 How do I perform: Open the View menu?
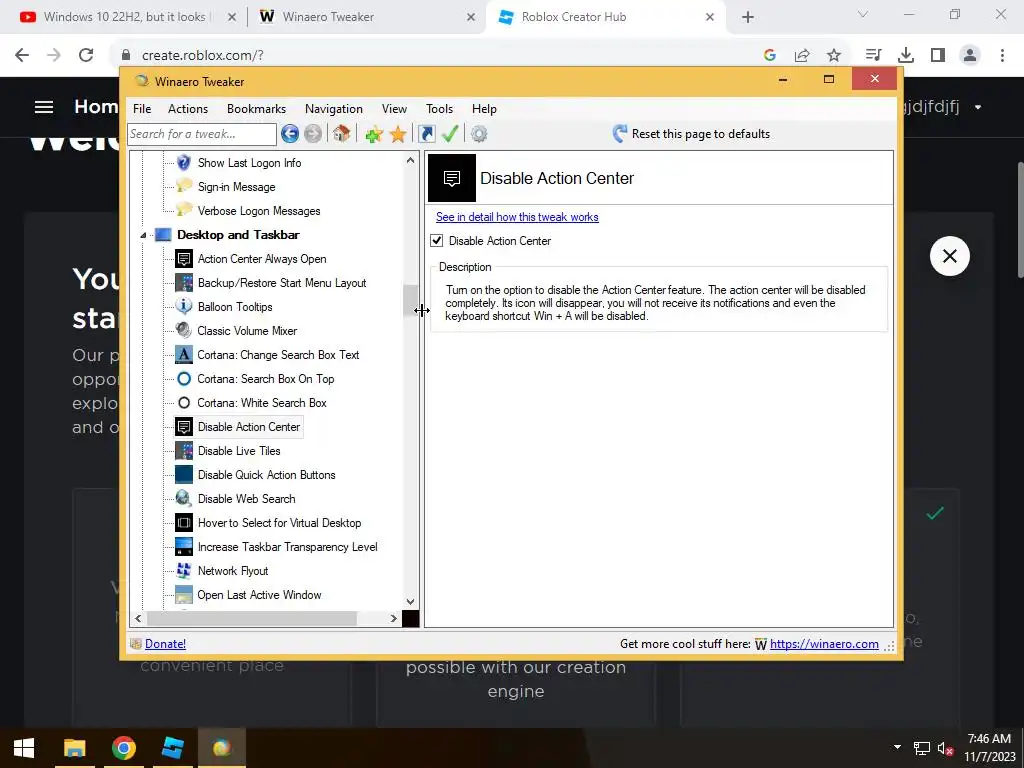pos(394,109)
